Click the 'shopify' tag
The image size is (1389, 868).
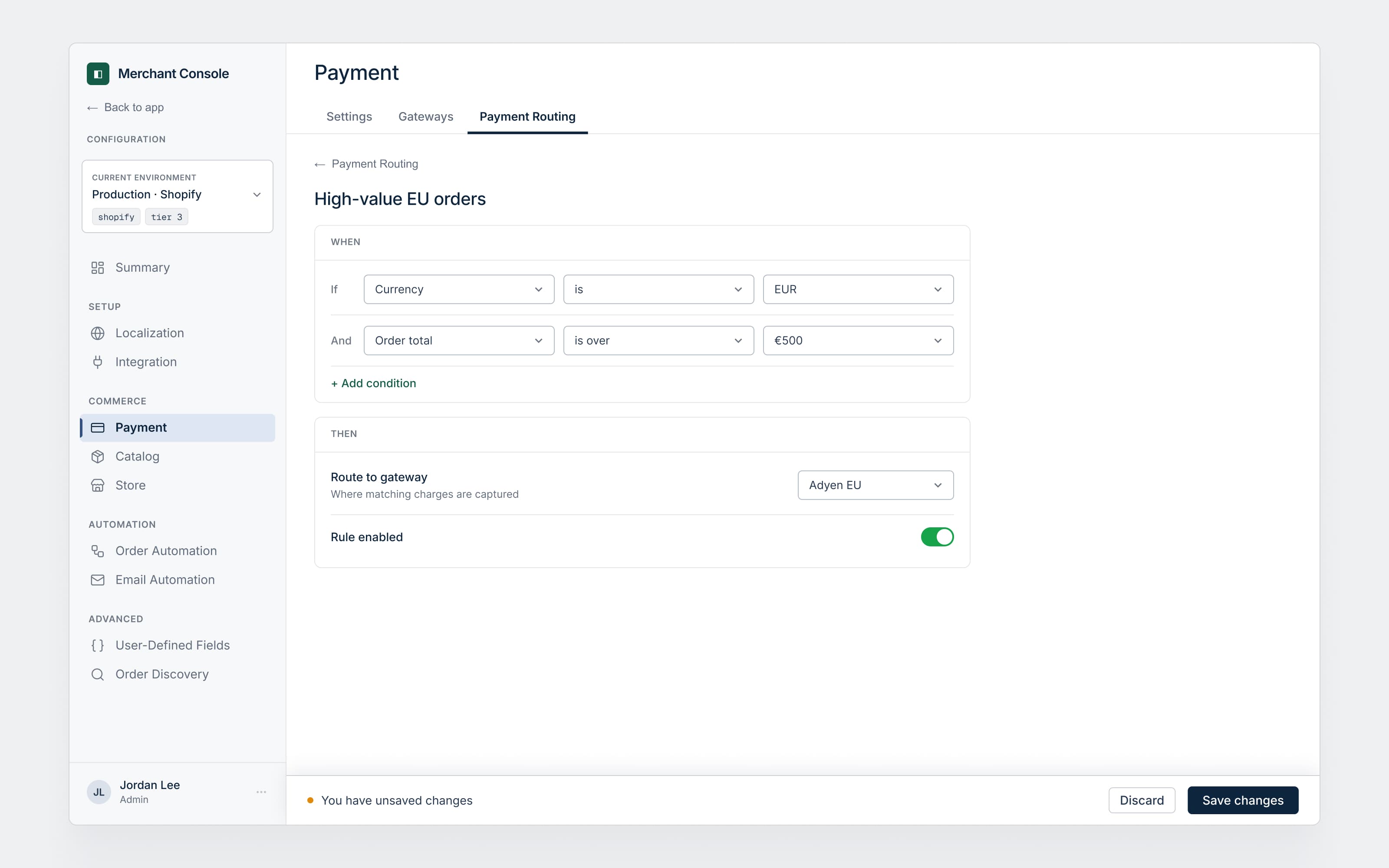point(116,217)
